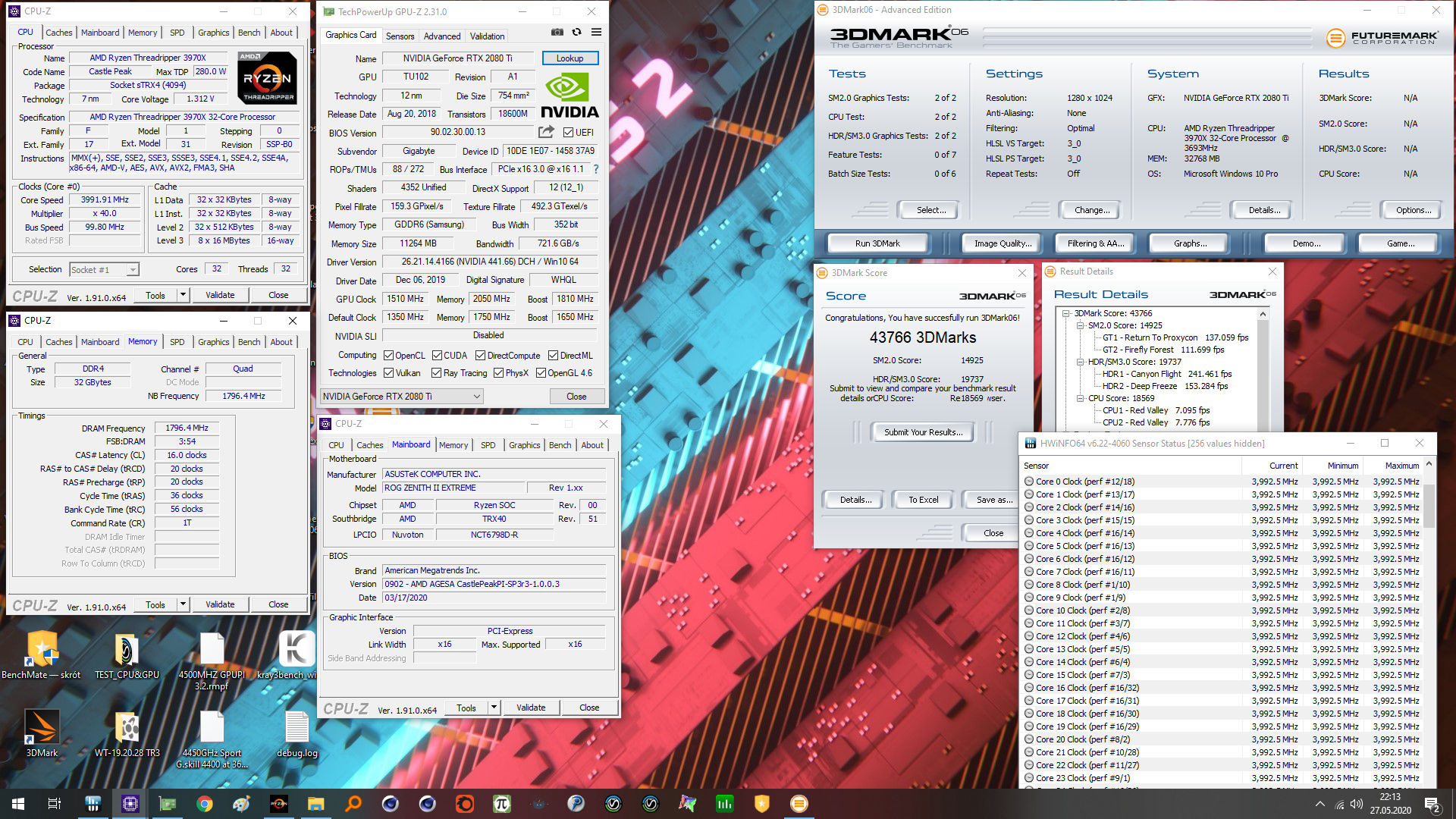This screenshot has height=819, width=1456.
Task: Open the Socket #1 selection dropdown in CPU-Z
Action: (104, 270)
